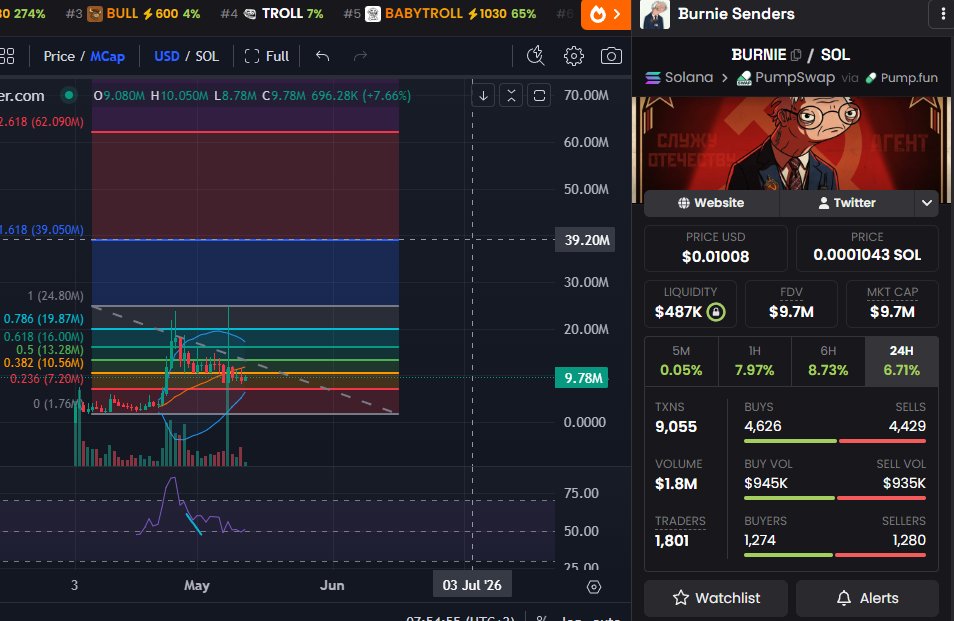The image size is (954, 621).
Task: Take a chart snapshot with camera icon
Action: point(611,56)
